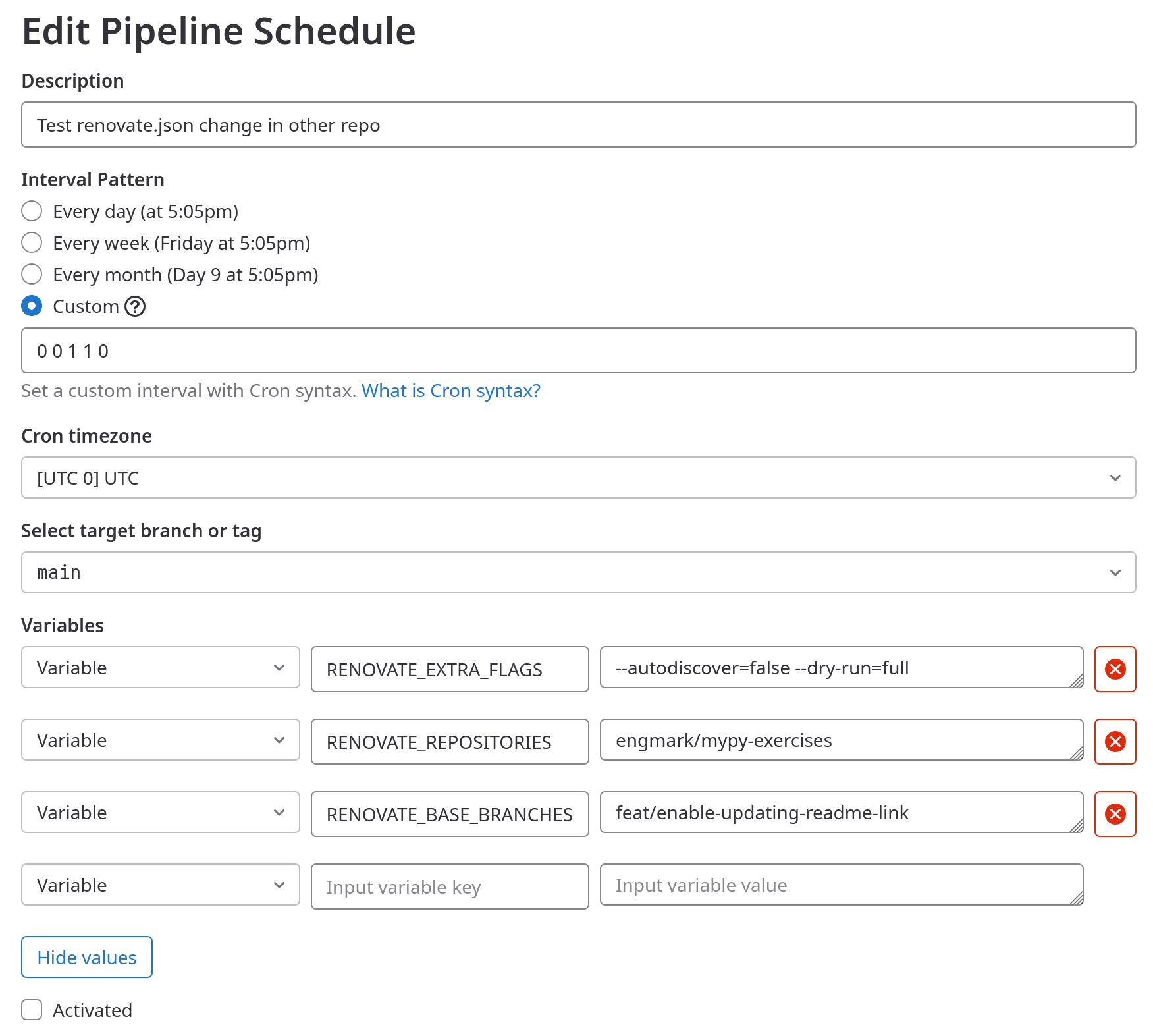1153x1036 pixels.
Task: Click the Hide values button
Action: click(x=87, y=957)
